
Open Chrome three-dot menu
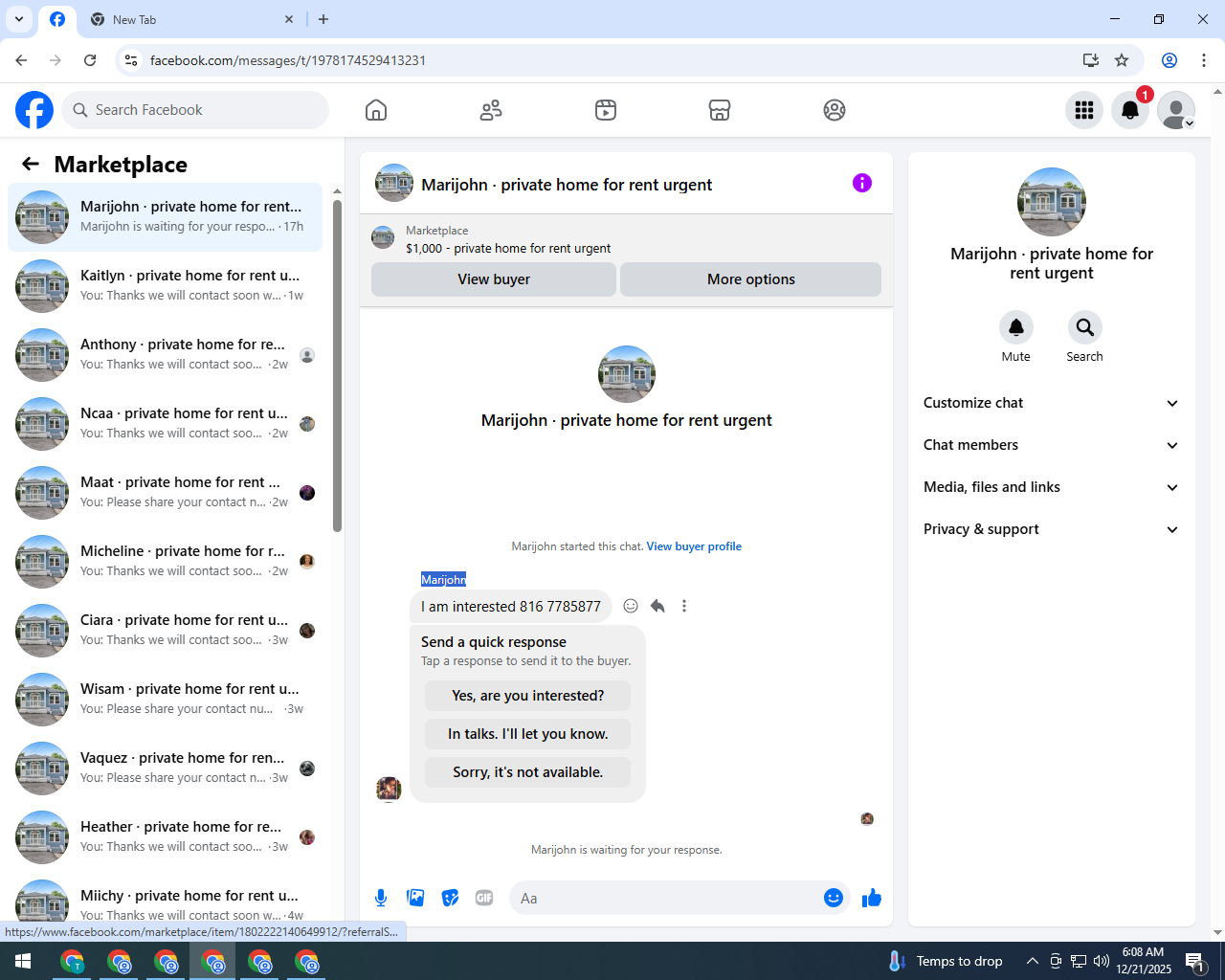pos(1204,60)
